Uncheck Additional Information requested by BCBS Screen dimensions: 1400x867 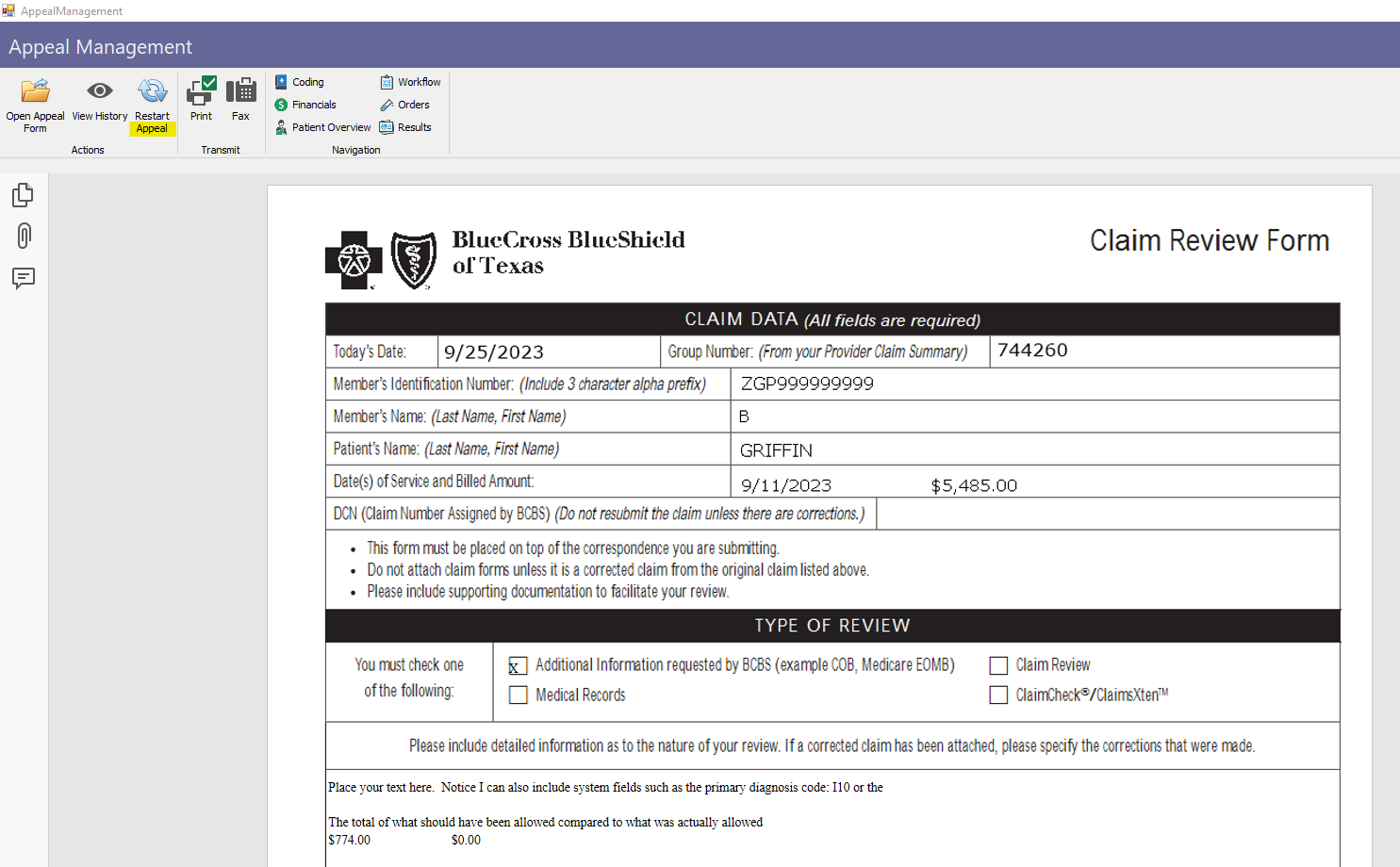[x=518, y=666]
